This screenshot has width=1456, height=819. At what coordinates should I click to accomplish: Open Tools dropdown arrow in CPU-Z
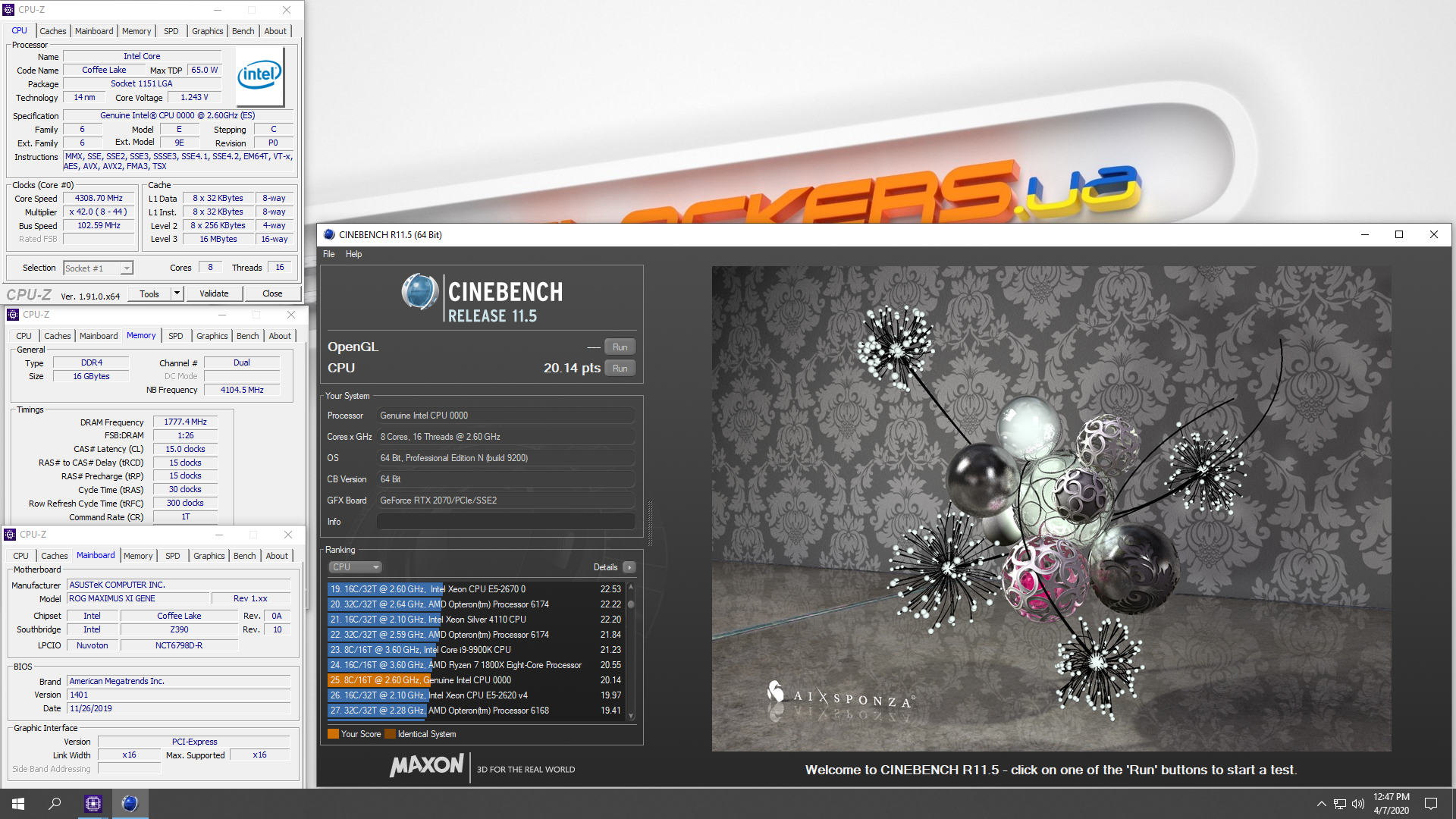(177, 293)
